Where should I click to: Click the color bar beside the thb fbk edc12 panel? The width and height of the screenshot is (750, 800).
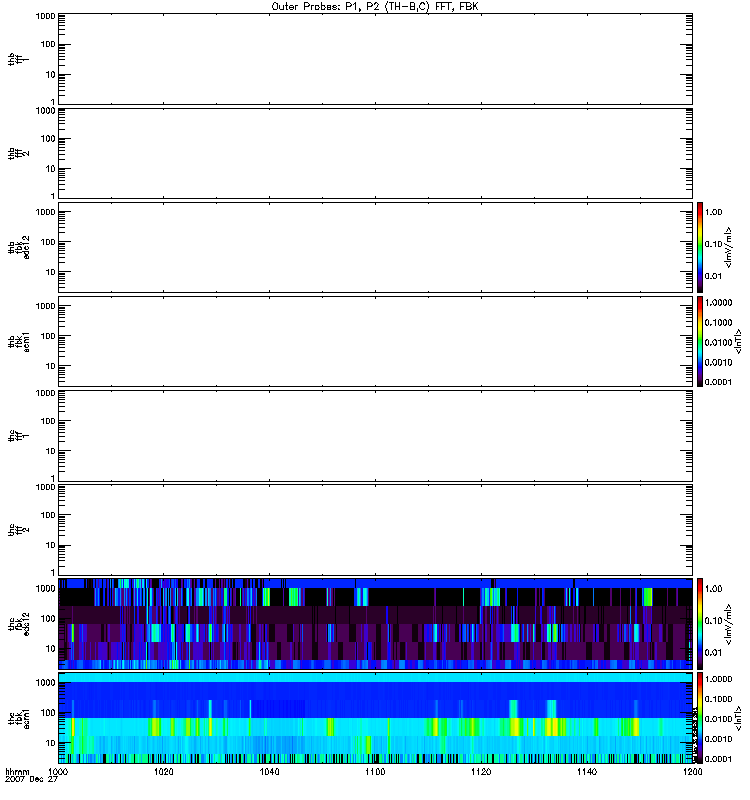700,247
